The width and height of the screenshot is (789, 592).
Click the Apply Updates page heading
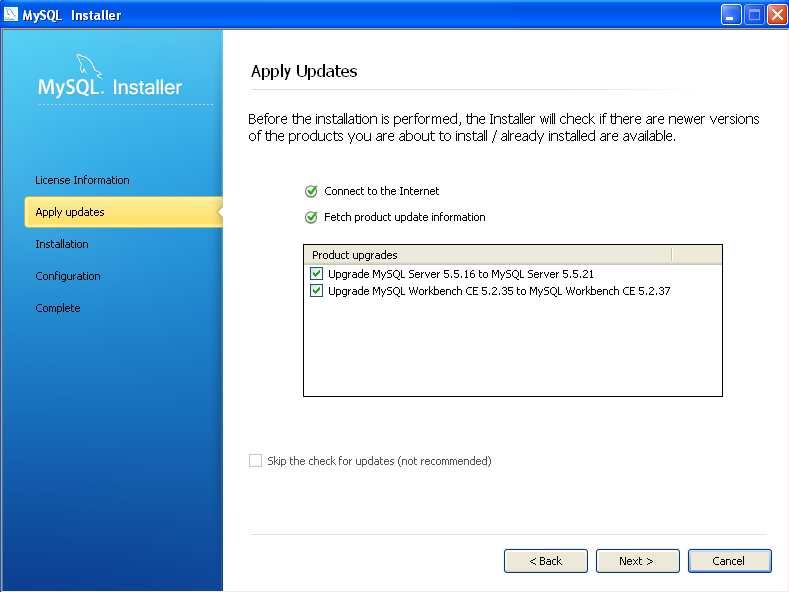pyautogui.click(x=304, y=71)
